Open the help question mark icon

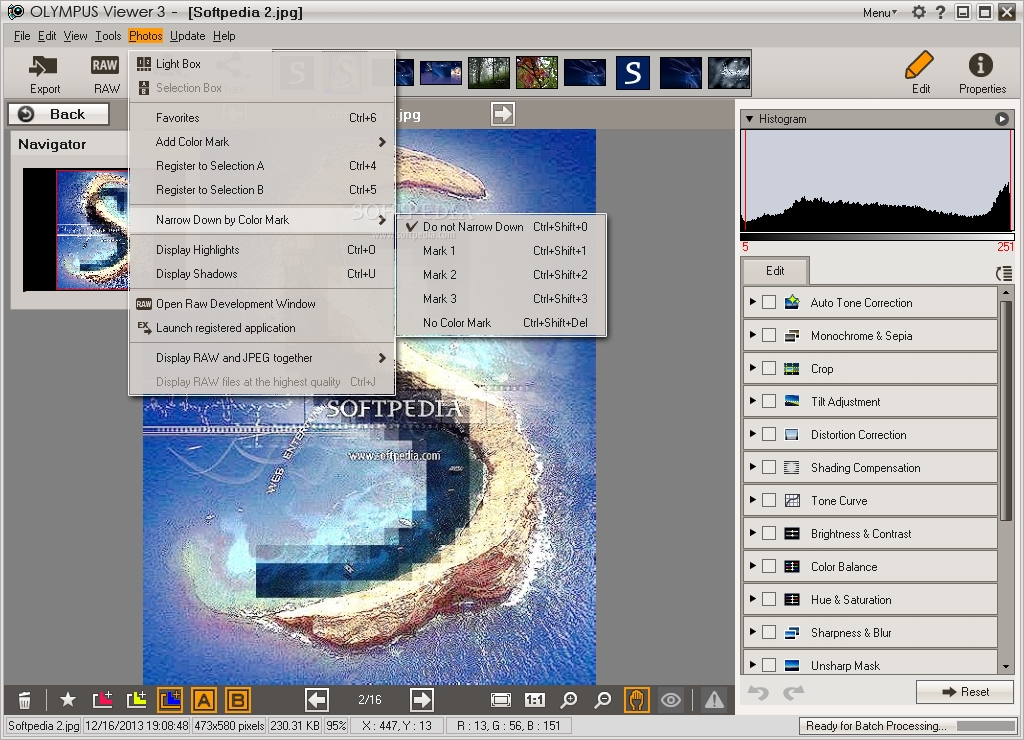tap(940, 12)
